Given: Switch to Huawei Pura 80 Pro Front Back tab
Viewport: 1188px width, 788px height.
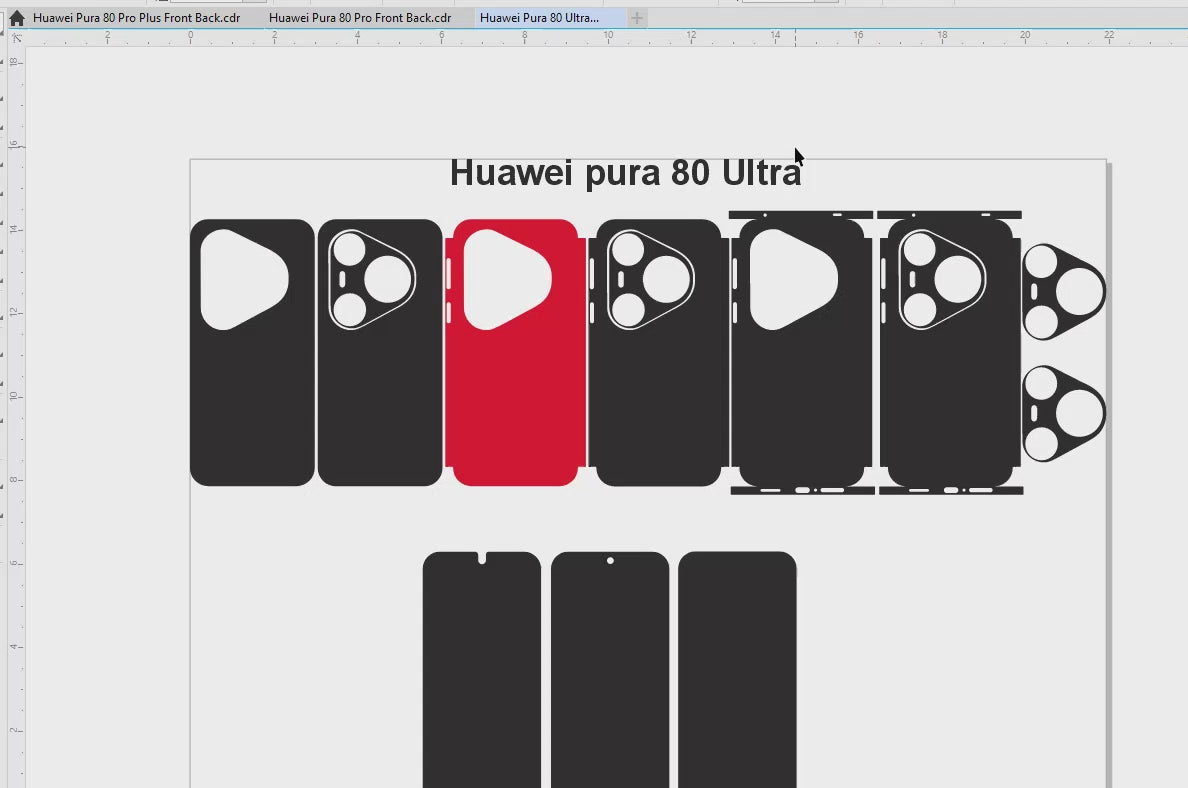Looking at the screenshot, I should pos(360,18).
